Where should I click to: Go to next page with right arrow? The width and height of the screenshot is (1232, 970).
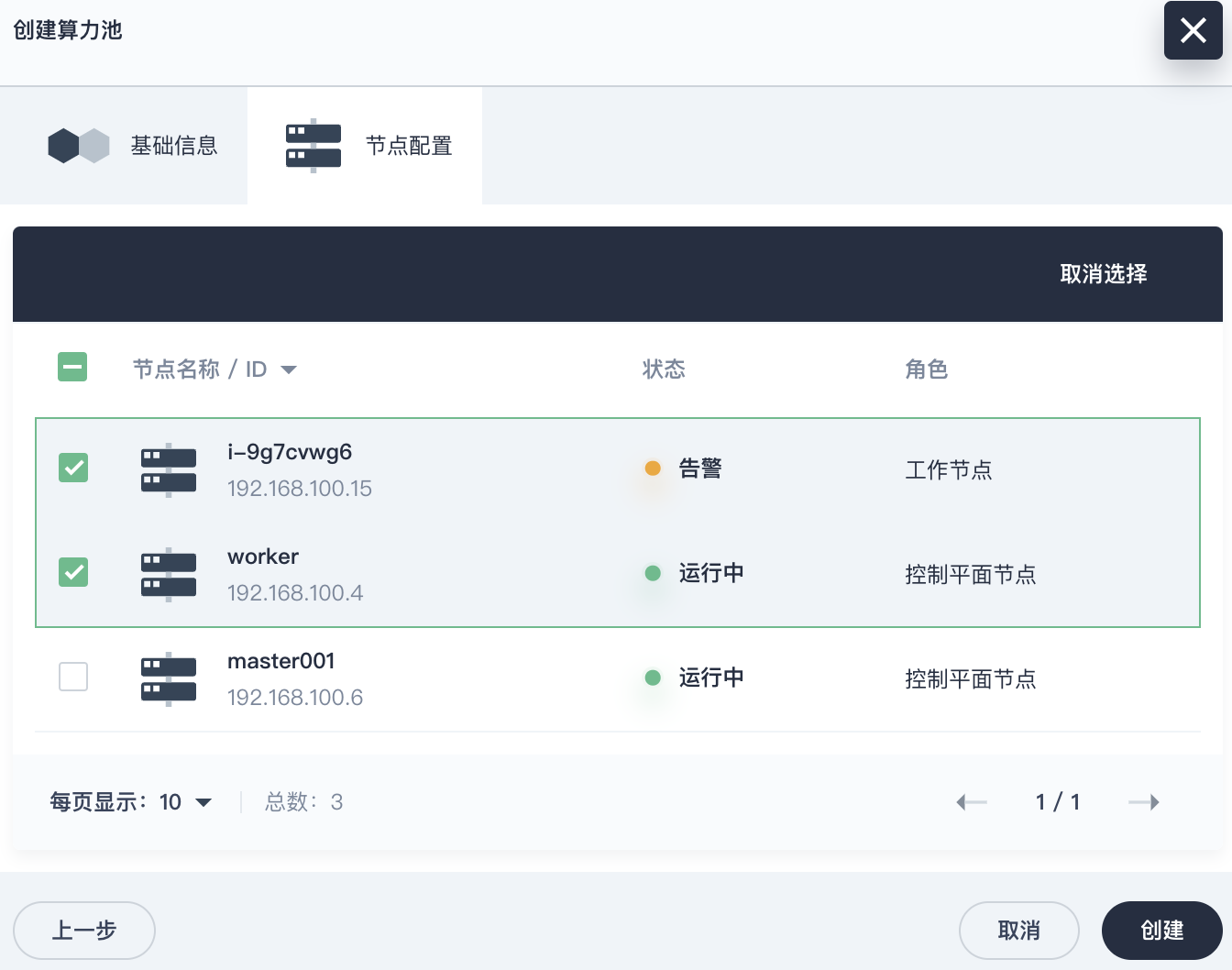click(x=1143, y=802)
